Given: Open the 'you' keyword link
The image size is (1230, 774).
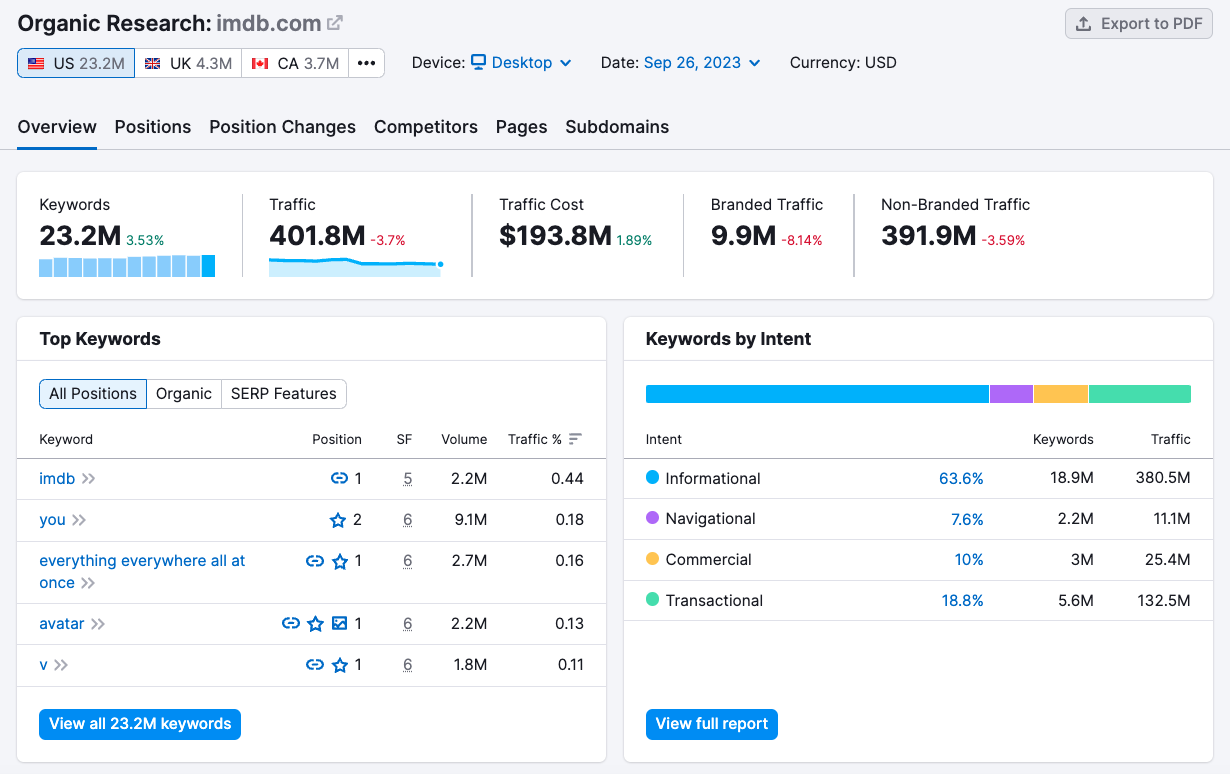Looking at the screenshot, I should point(52,519).
